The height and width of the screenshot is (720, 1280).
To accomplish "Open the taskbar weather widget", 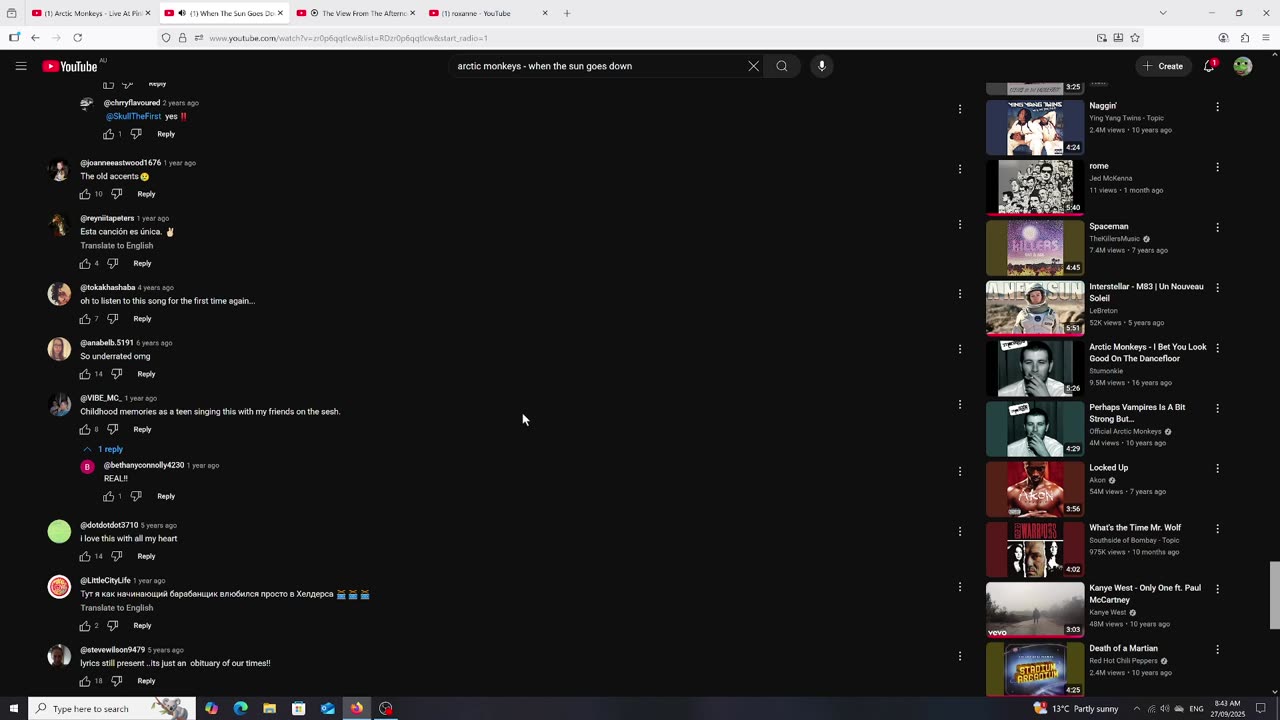I will (x=1075, y=708).
